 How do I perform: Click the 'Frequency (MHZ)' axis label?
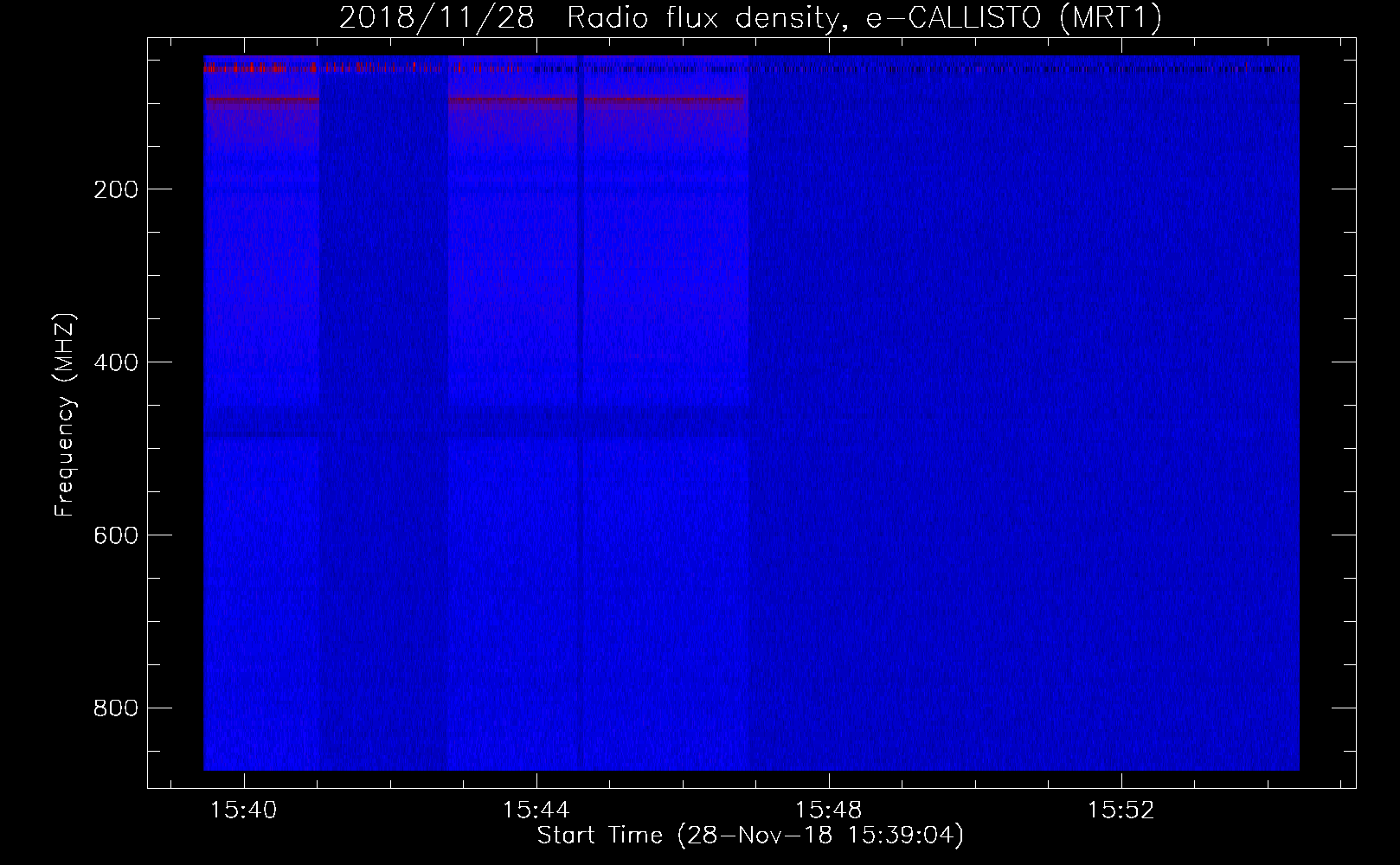(x=65, y=414)
